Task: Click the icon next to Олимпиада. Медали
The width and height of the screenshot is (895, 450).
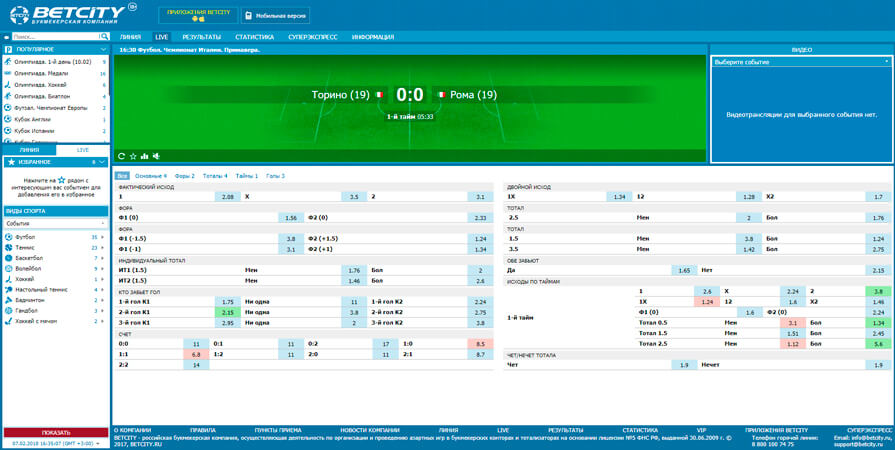Action: click(8, 73)
